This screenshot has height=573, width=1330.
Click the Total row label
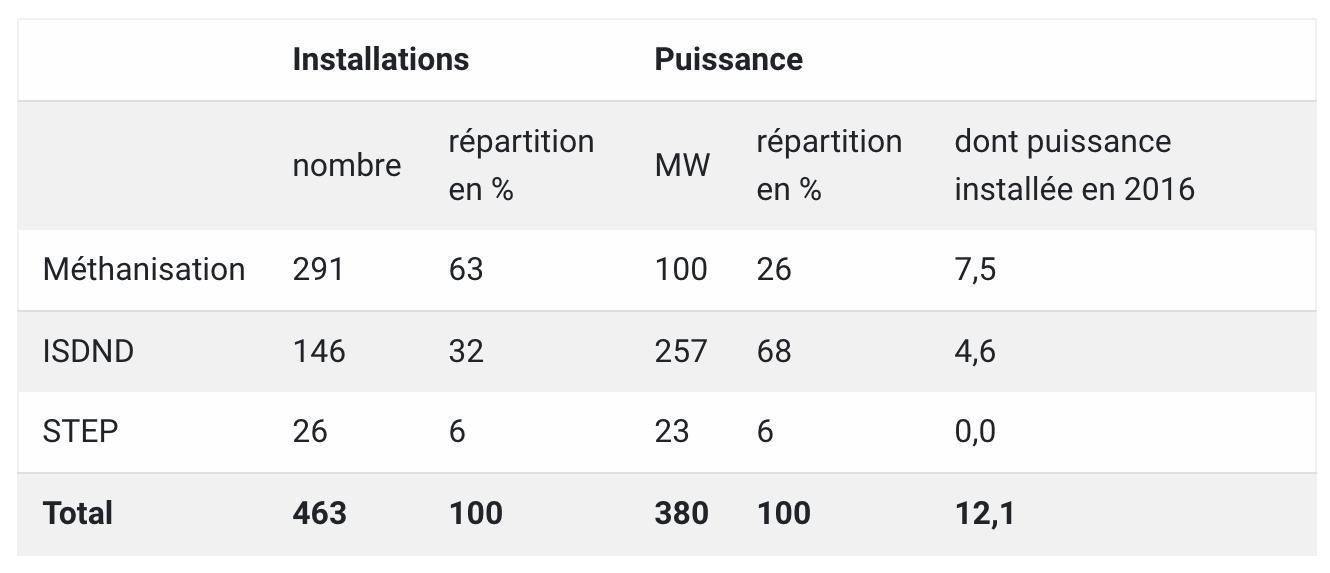coord(78,513)
